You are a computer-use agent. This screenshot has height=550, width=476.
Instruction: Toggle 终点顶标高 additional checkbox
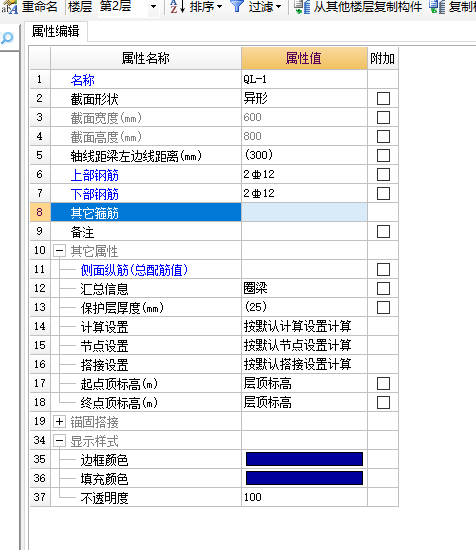click(383, 402)
